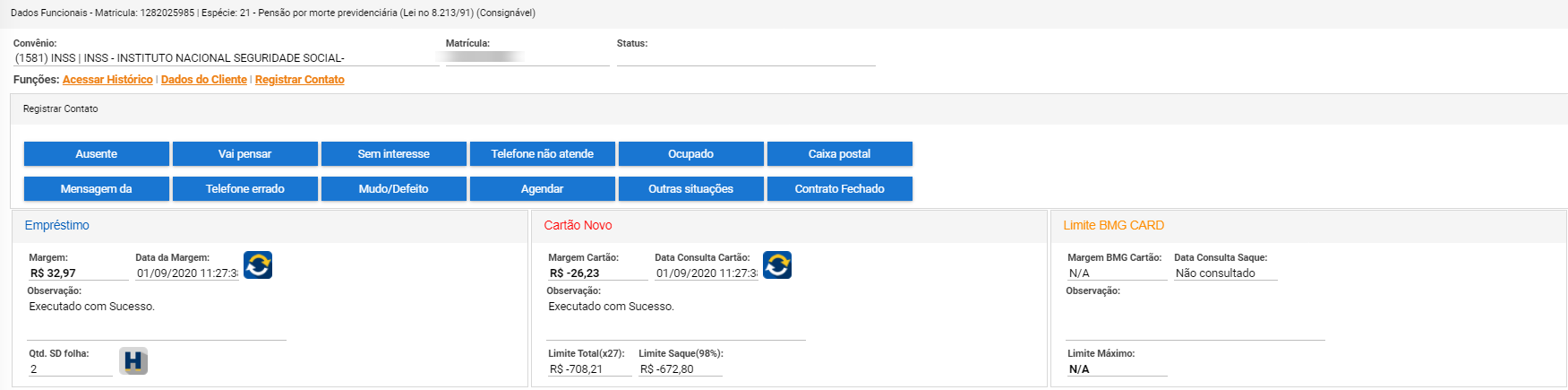Open the Dados do Cliente link
The height and width of the screenshot is (390, 1568).
click(203, 80)
